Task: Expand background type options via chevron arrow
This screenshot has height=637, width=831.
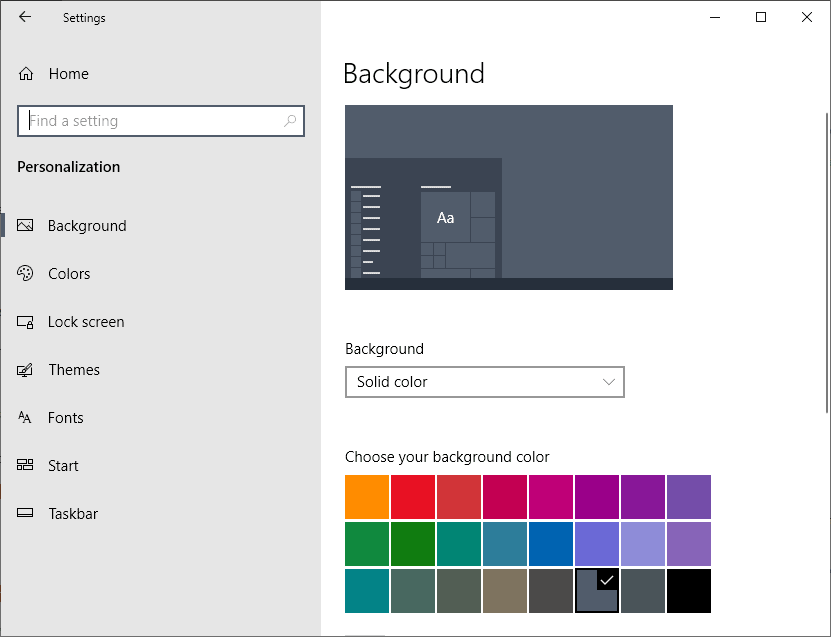Action: tap(609, 382)
